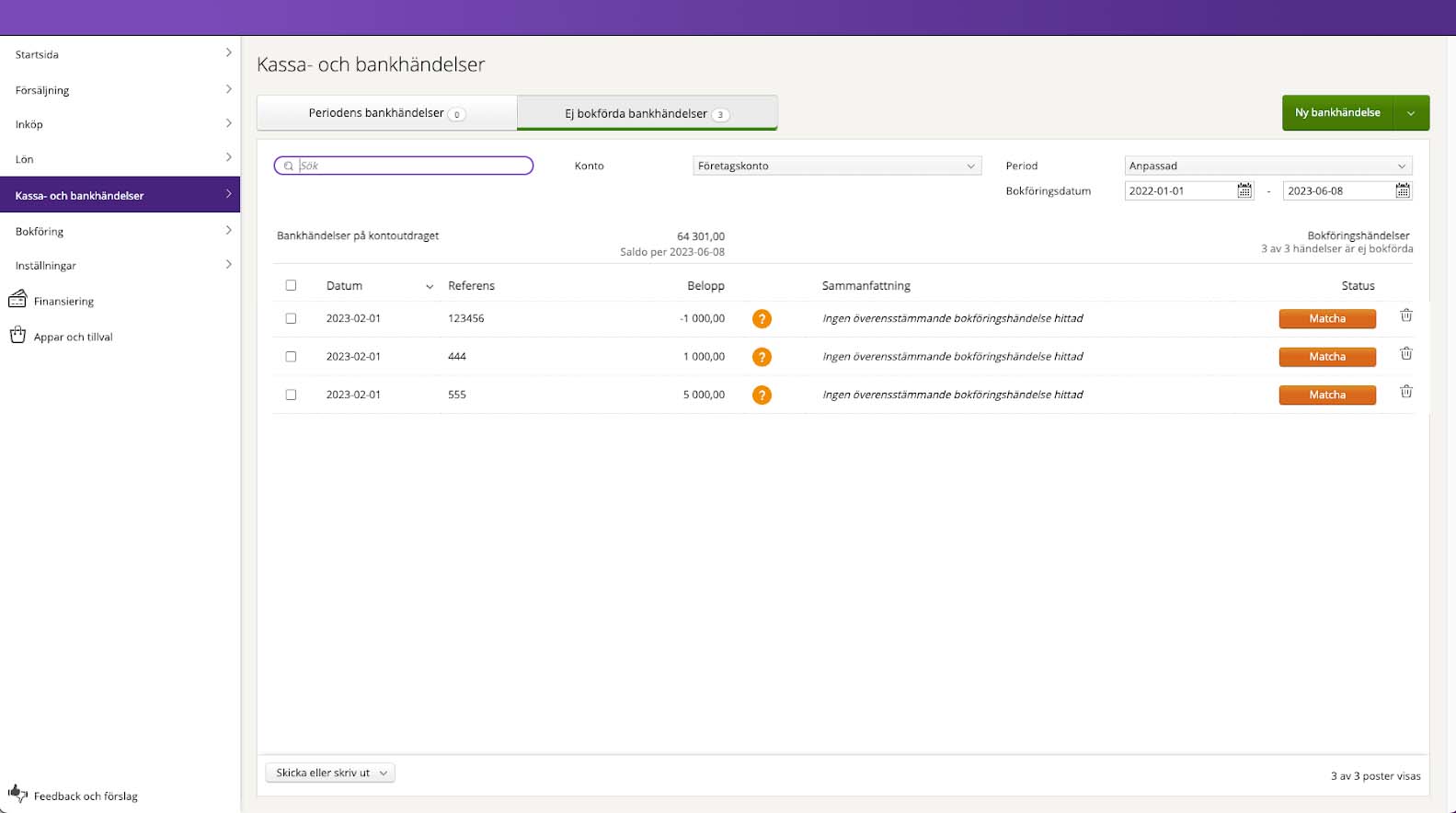
Task: Expand the Inställningar sidebar chevron
Action: [x=228, y=264]
